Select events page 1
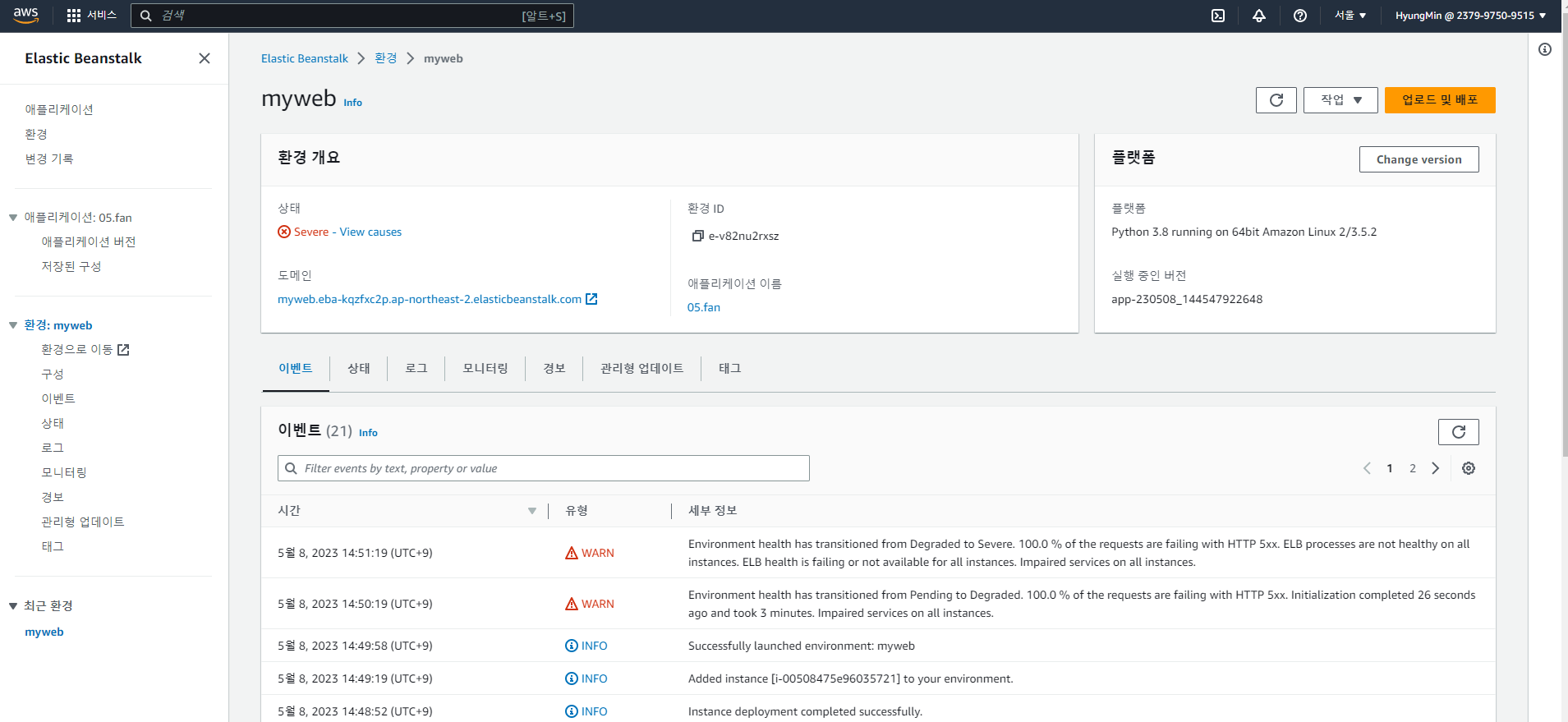The height and width of the screenshot is (722, 1568). point(1390,468)
